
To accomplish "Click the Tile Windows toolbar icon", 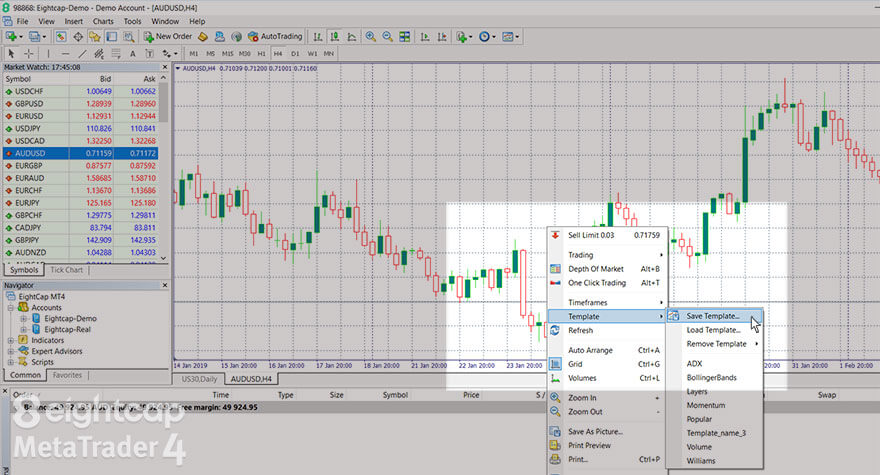I will point(405,36).
